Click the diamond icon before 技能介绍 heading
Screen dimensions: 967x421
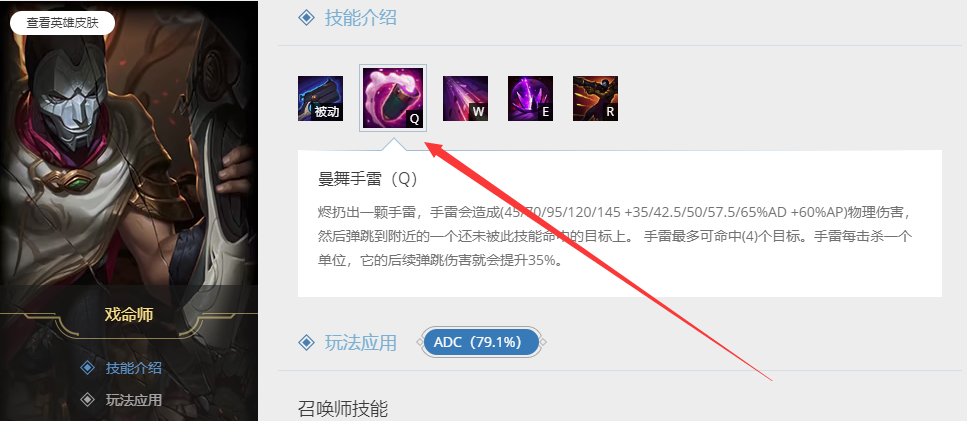pos(307,18)
